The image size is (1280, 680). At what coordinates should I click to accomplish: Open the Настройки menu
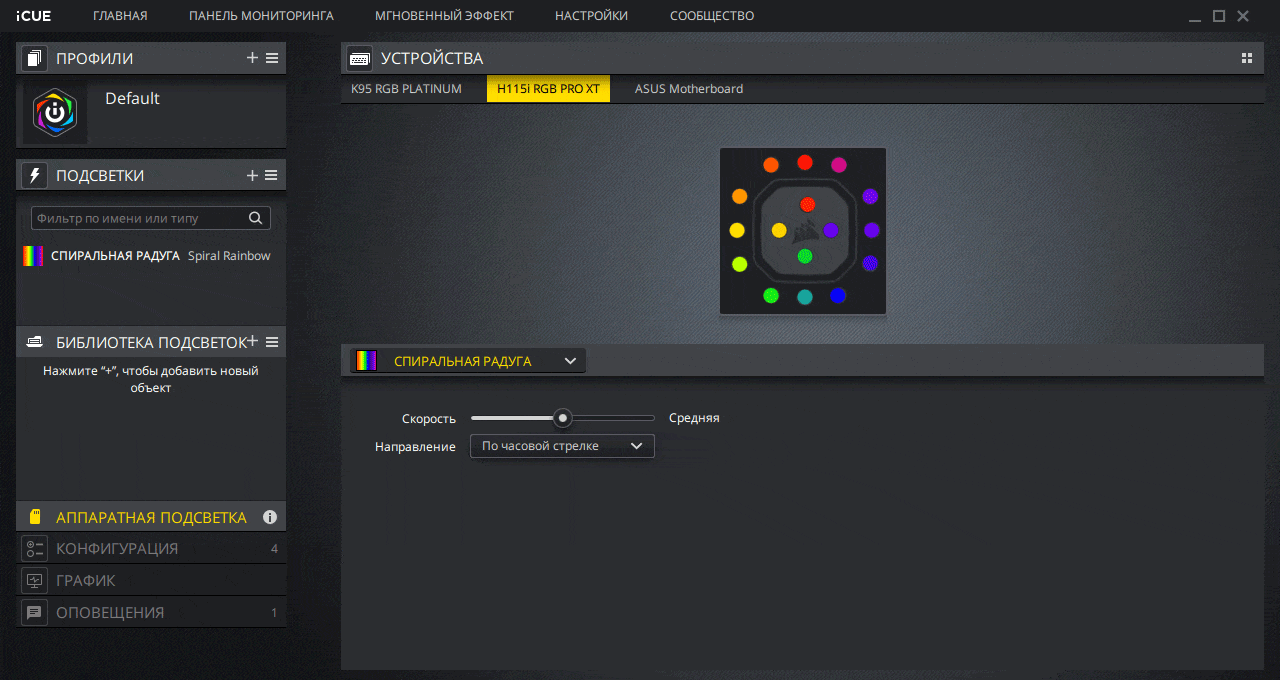click(591, 16)
